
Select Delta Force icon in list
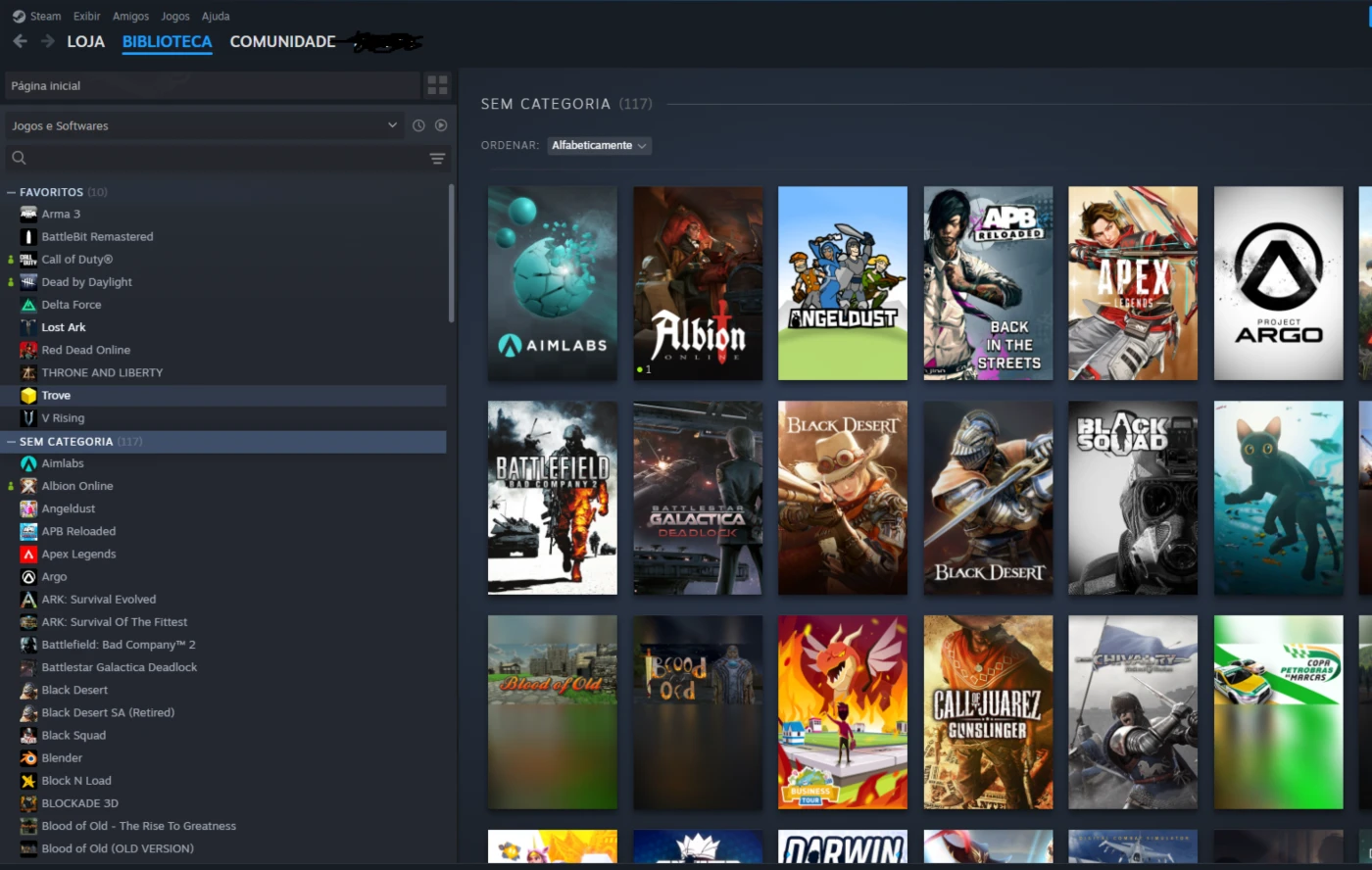(x=28, y=305)
